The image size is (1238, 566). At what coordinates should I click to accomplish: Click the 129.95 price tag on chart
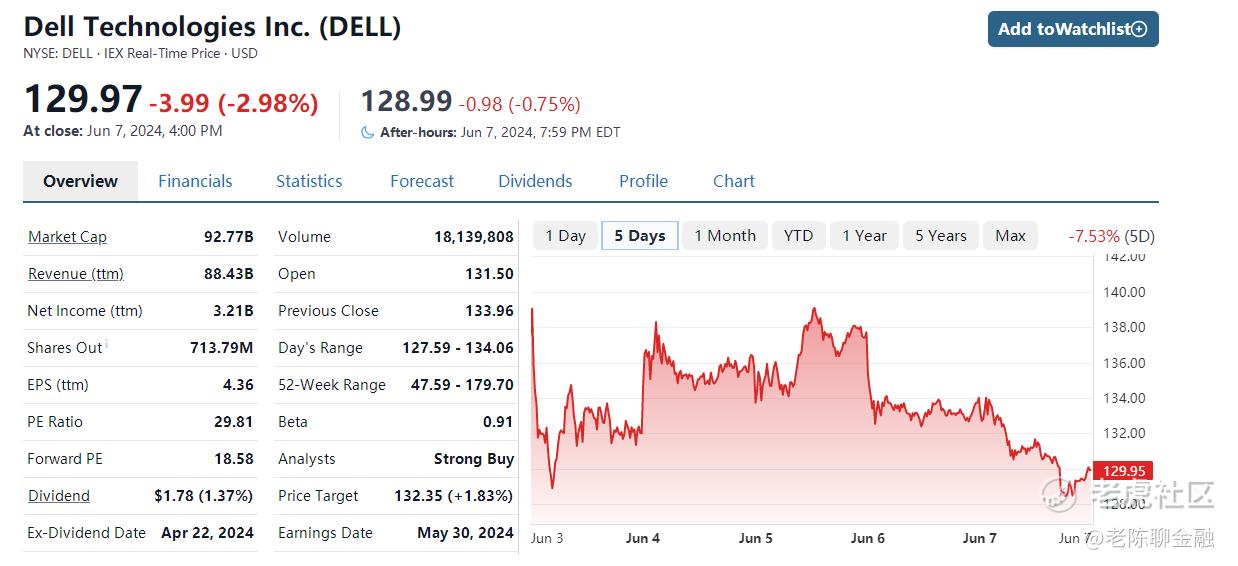click(1124, 470)
